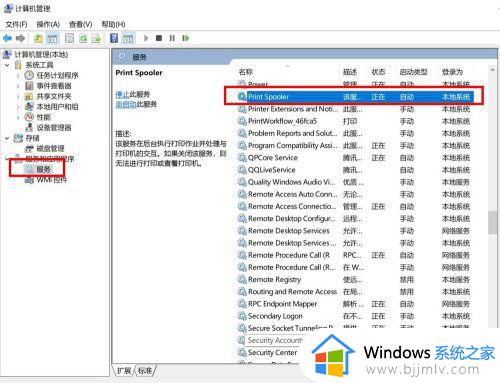Expand the 本地用户和组 node arrow

18,107
